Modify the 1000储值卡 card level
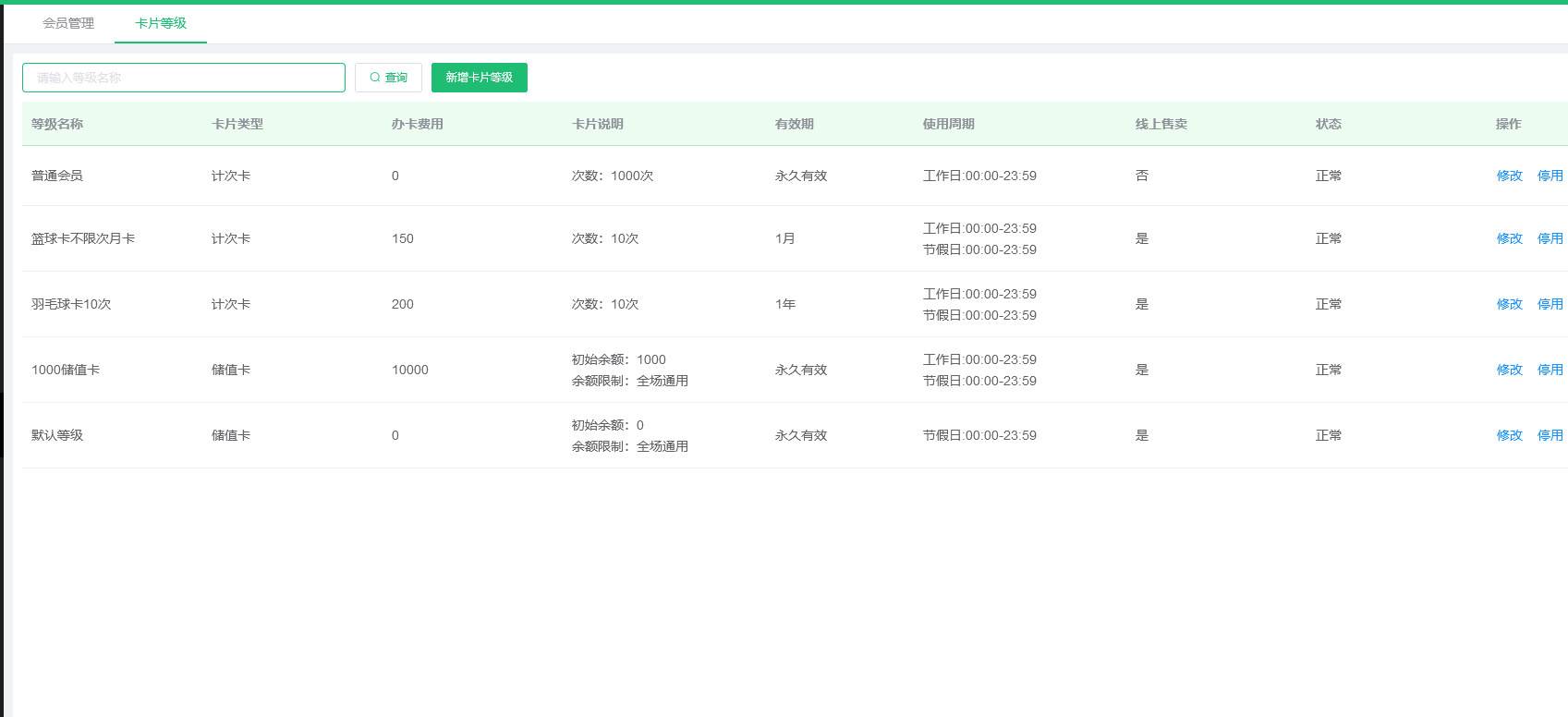 click(x=1509, y=370)
